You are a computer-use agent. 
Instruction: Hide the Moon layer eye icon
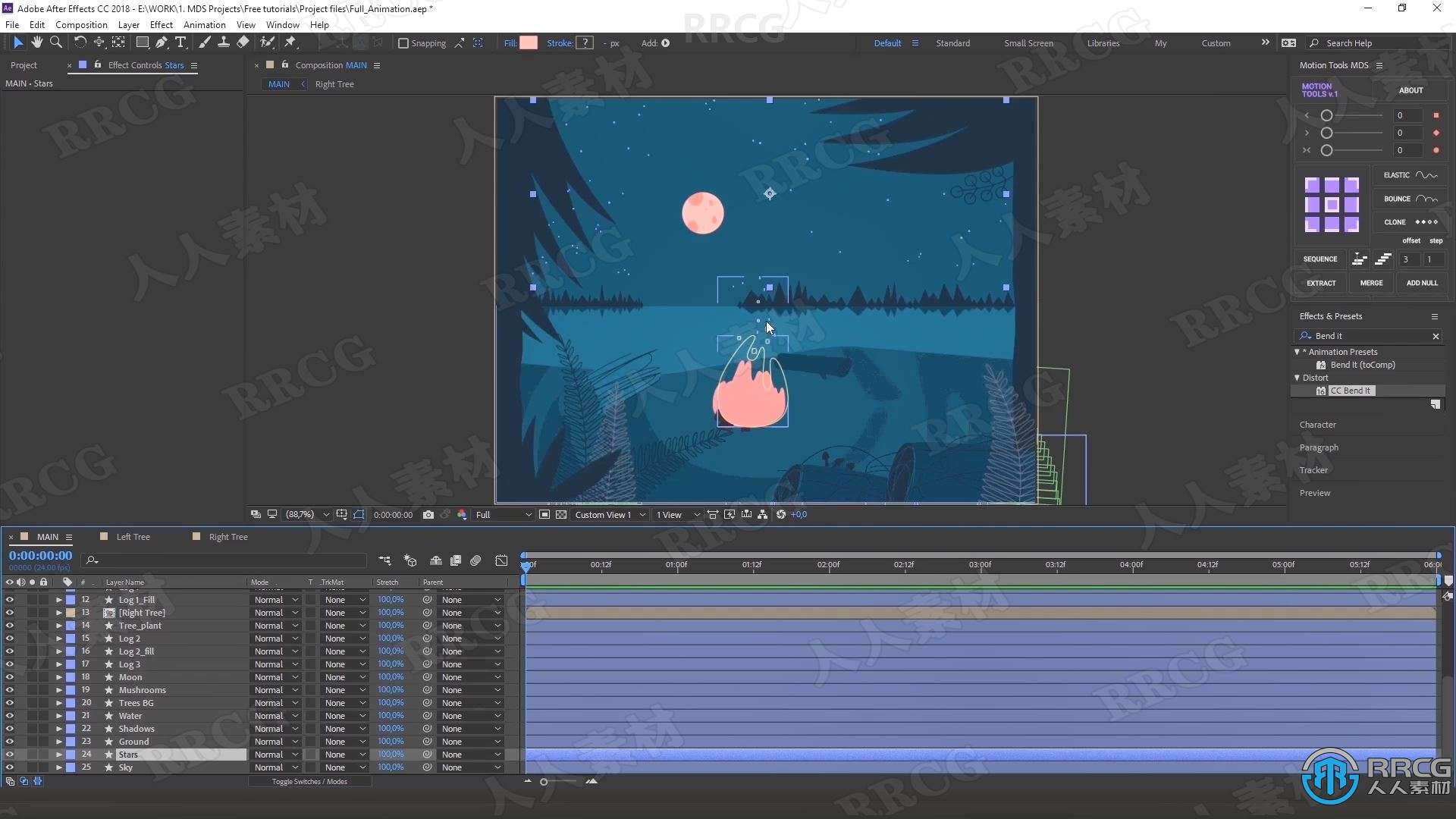pos(9,677)
